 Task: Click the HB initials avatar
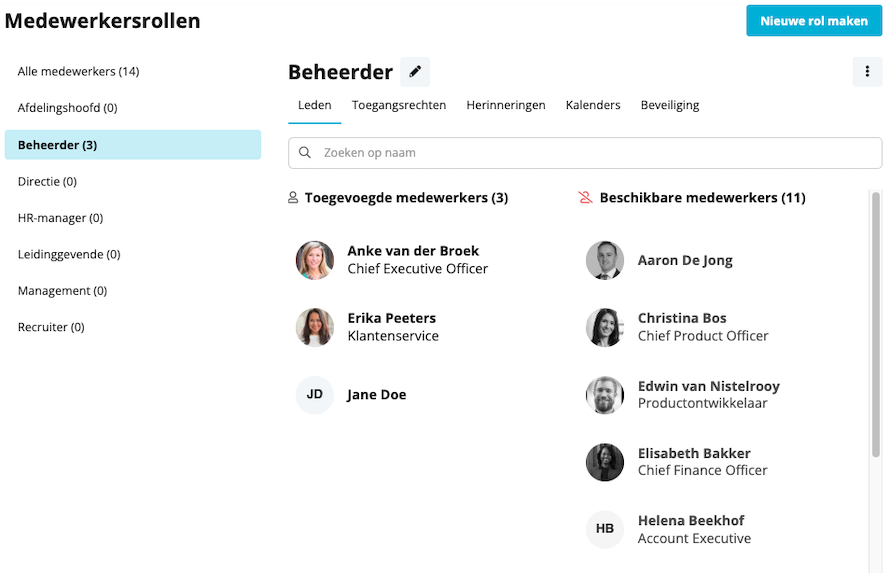605,529
